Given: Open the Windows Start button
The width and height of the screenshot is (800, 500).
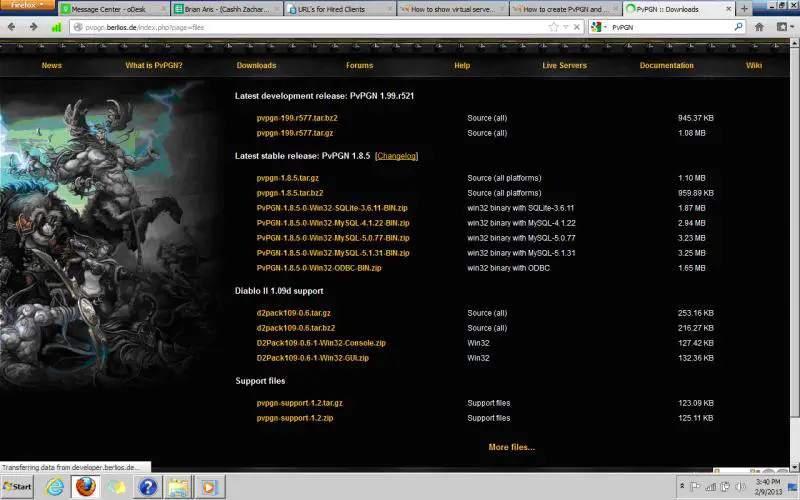Looking at the screenshot, I should (x=17, y=487).
